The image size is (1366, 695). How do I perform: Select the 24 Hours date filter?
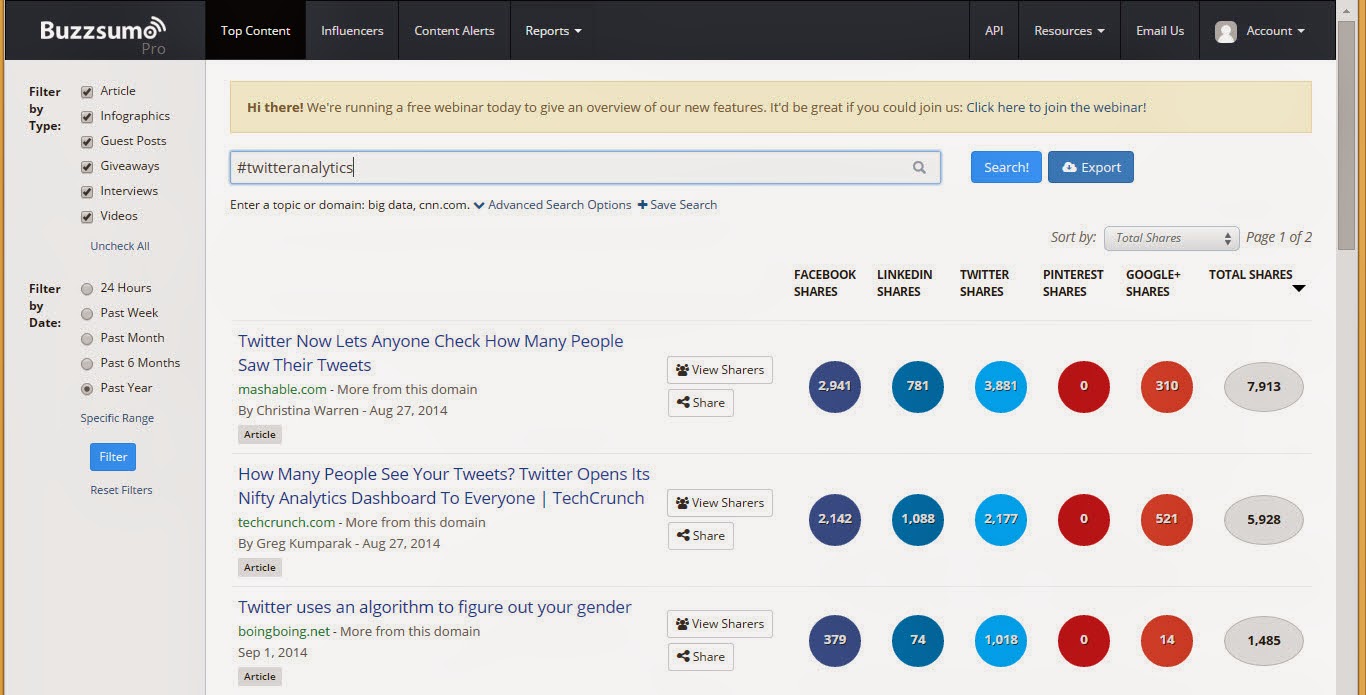(87, 289)
